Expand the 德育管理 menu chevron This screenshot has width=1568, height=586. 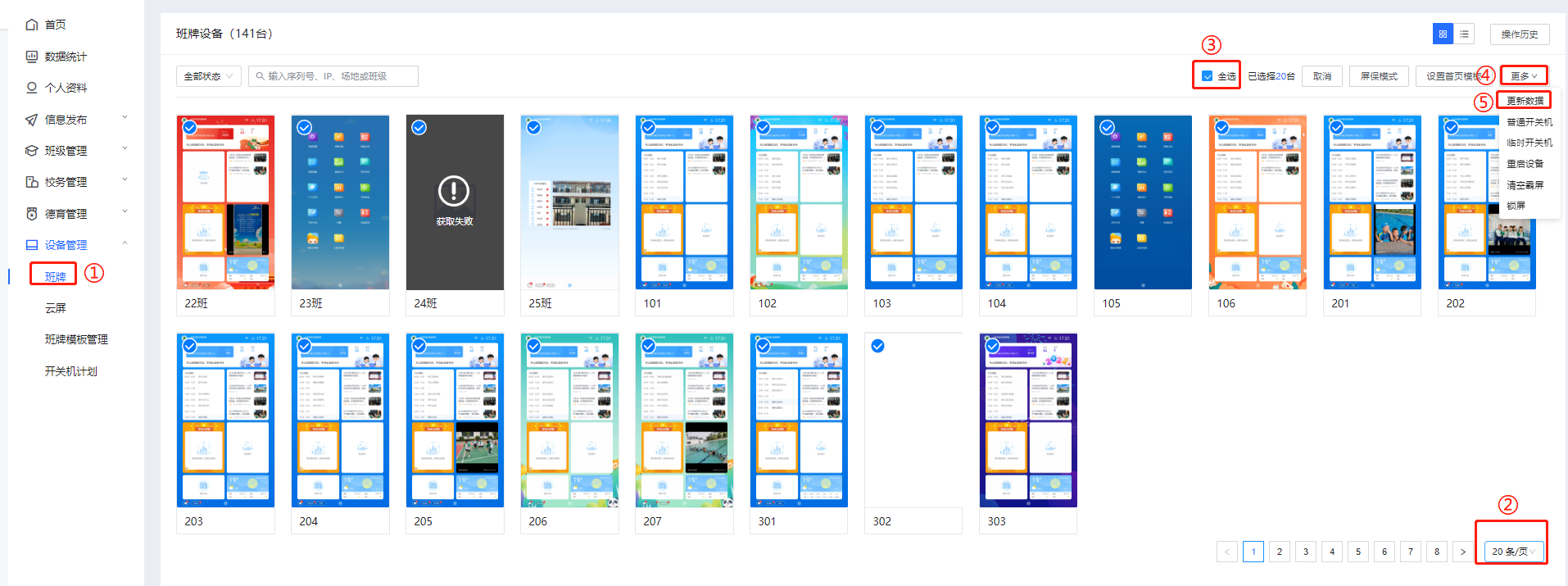coord(125,211)
